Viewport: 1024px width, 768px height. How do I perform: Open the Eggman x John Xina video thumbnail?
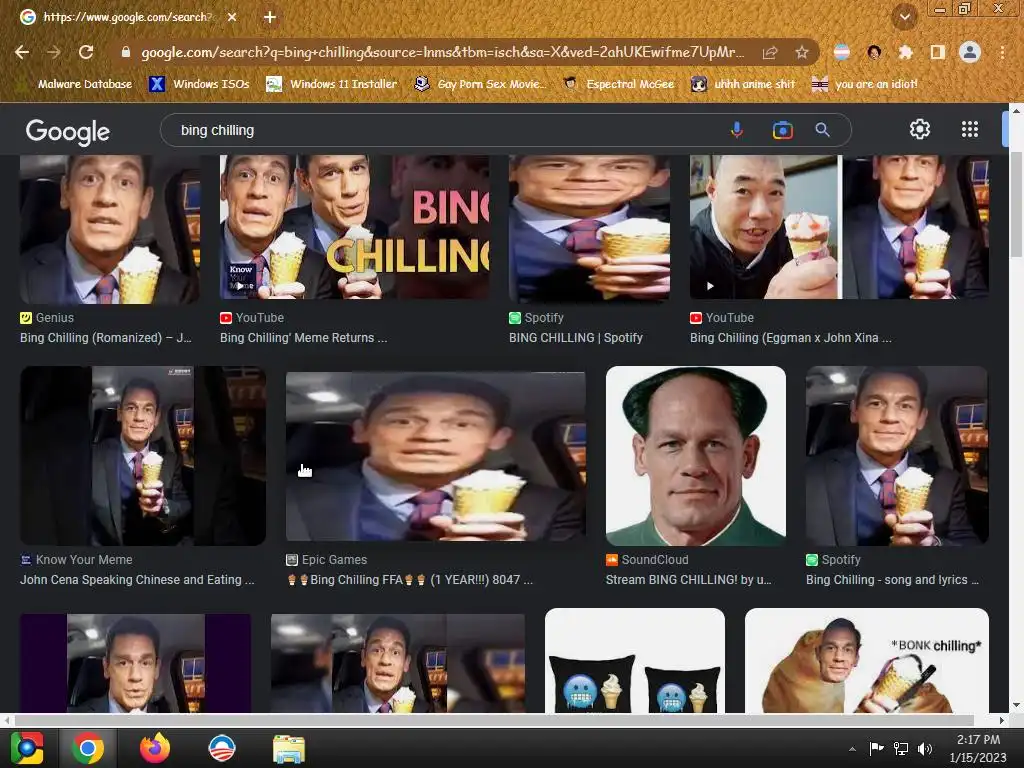tap(839, 227)
